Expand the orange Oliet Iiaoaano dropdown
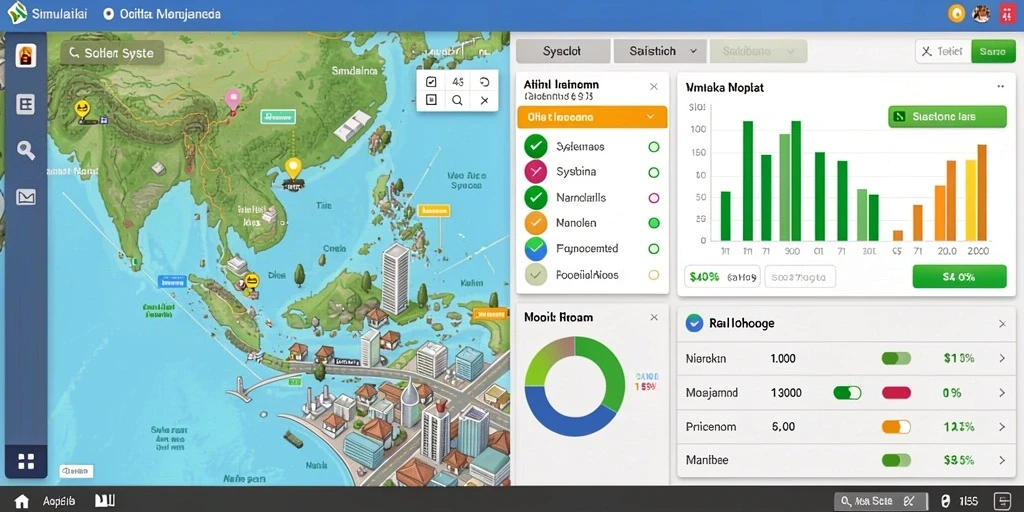This screenshot has height=512, width=1024. tap(592, 117)
